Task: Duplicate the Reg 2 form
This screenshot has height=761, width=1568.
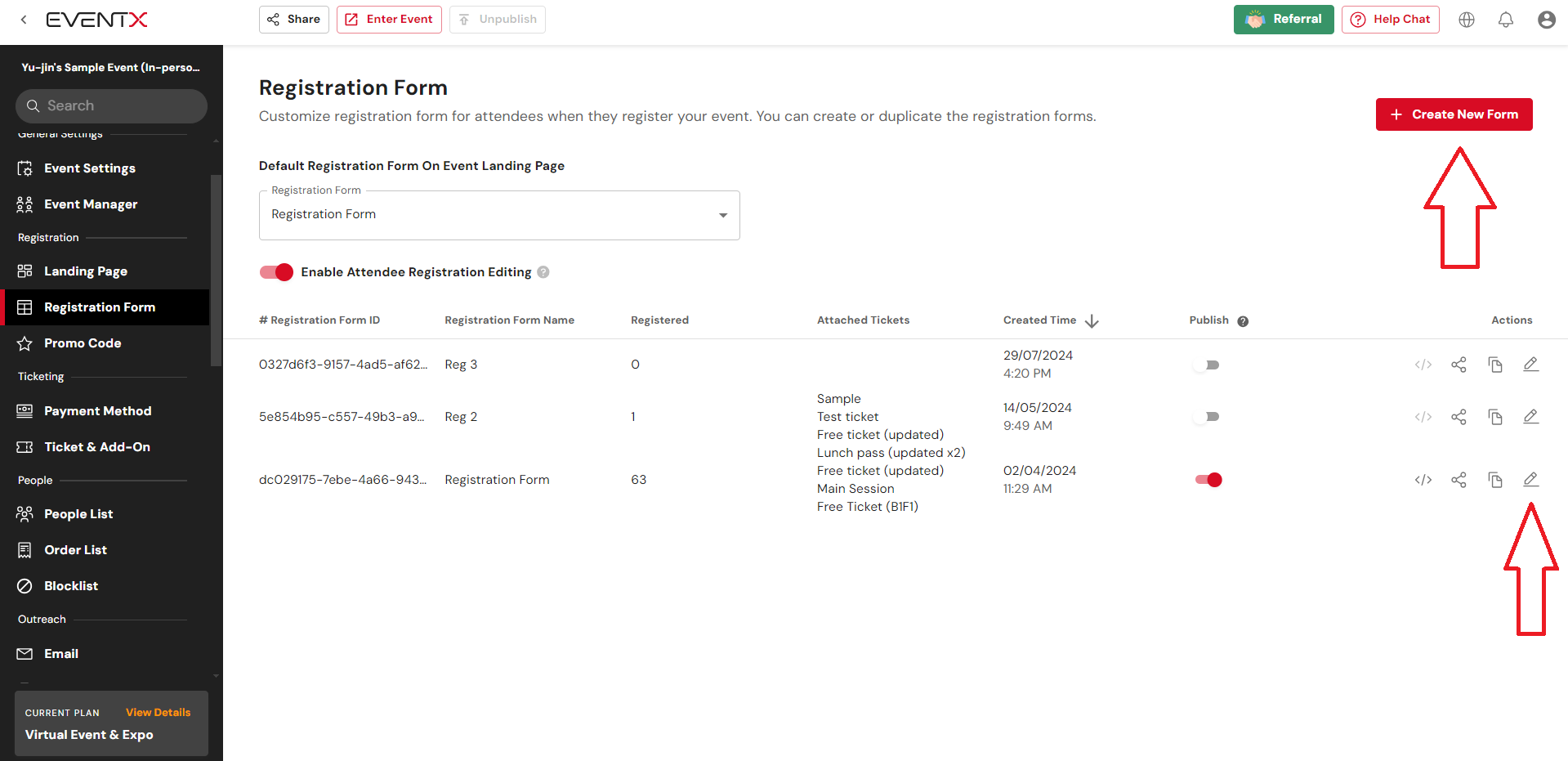Action: (x=1495, y=417)
